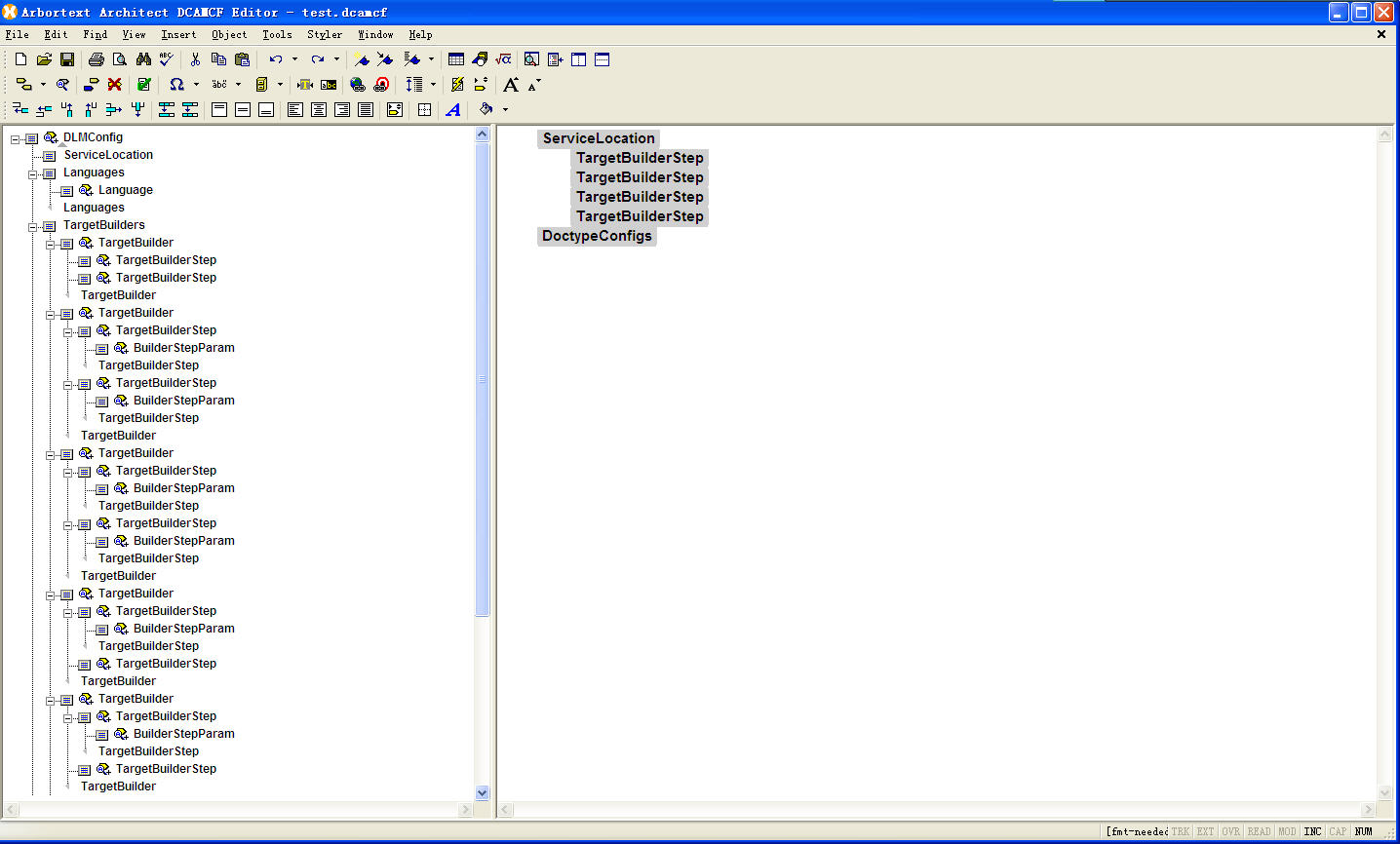Click the globe link icon
The height and width of the screenshot is (844, 1400).
tap(358, 85)
